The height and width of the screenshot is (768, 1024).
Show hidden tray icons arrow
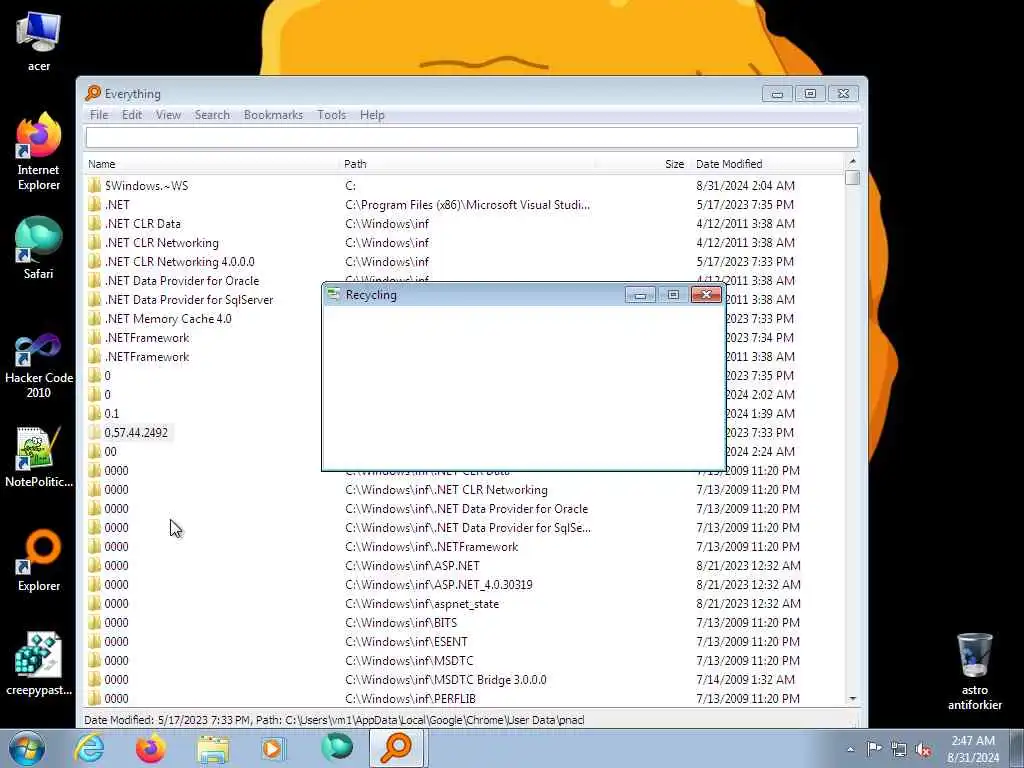click(850, 749)
